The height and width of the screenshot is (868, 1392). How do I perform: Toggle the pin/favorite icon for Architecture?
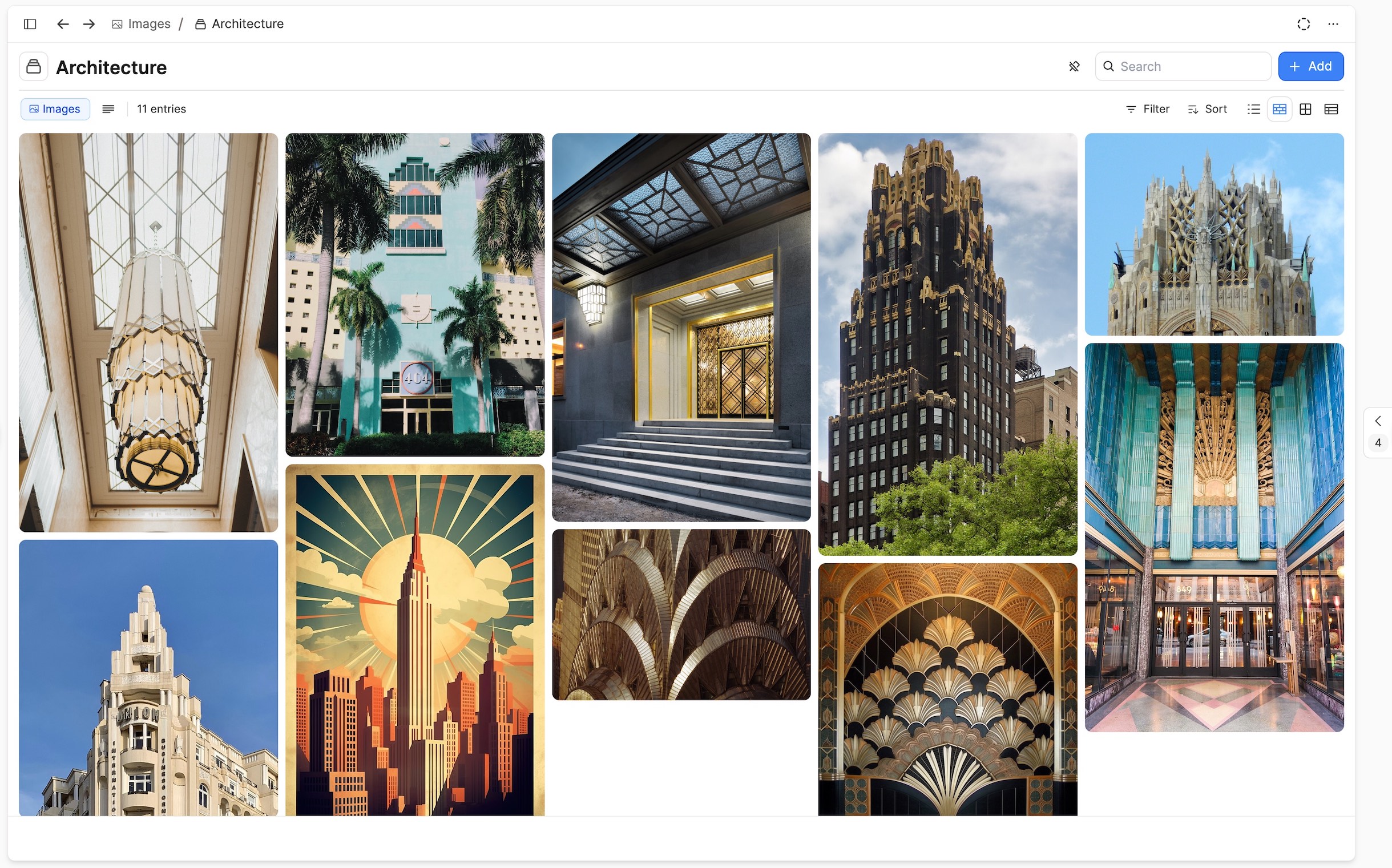1075,66
